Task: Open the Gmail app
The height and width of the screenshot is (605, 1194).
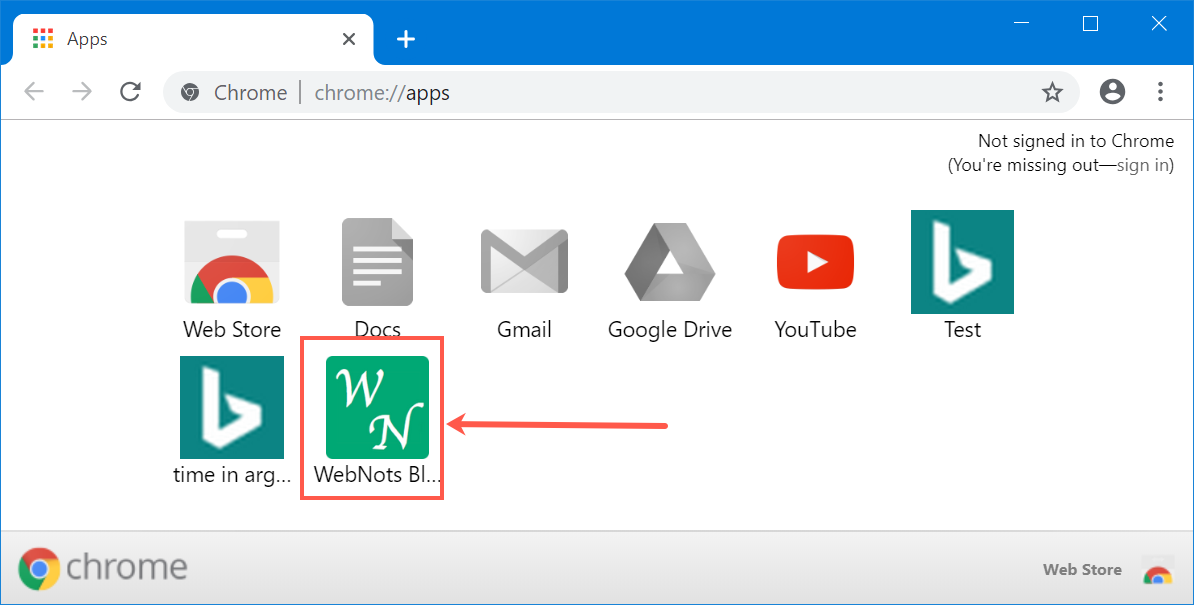Action: tap(524, 262)
